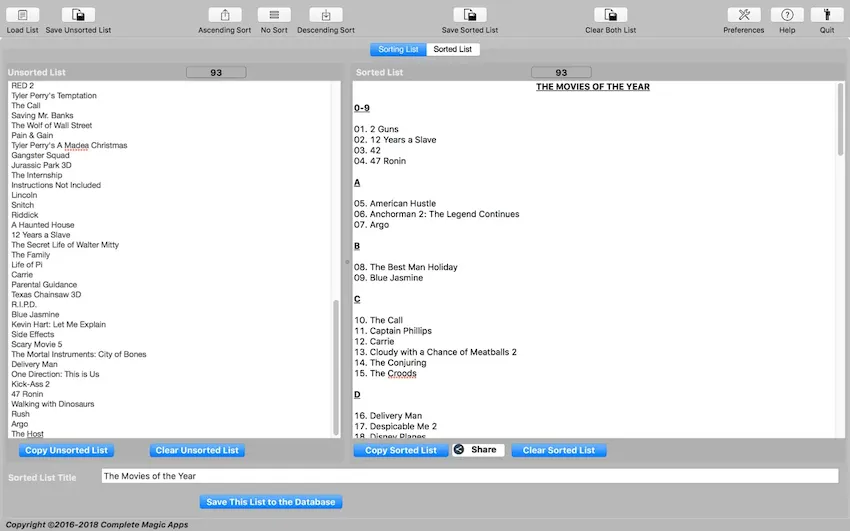Click Save This List to the Database
This screenshot has height=531, width=850.
(271, 502)
